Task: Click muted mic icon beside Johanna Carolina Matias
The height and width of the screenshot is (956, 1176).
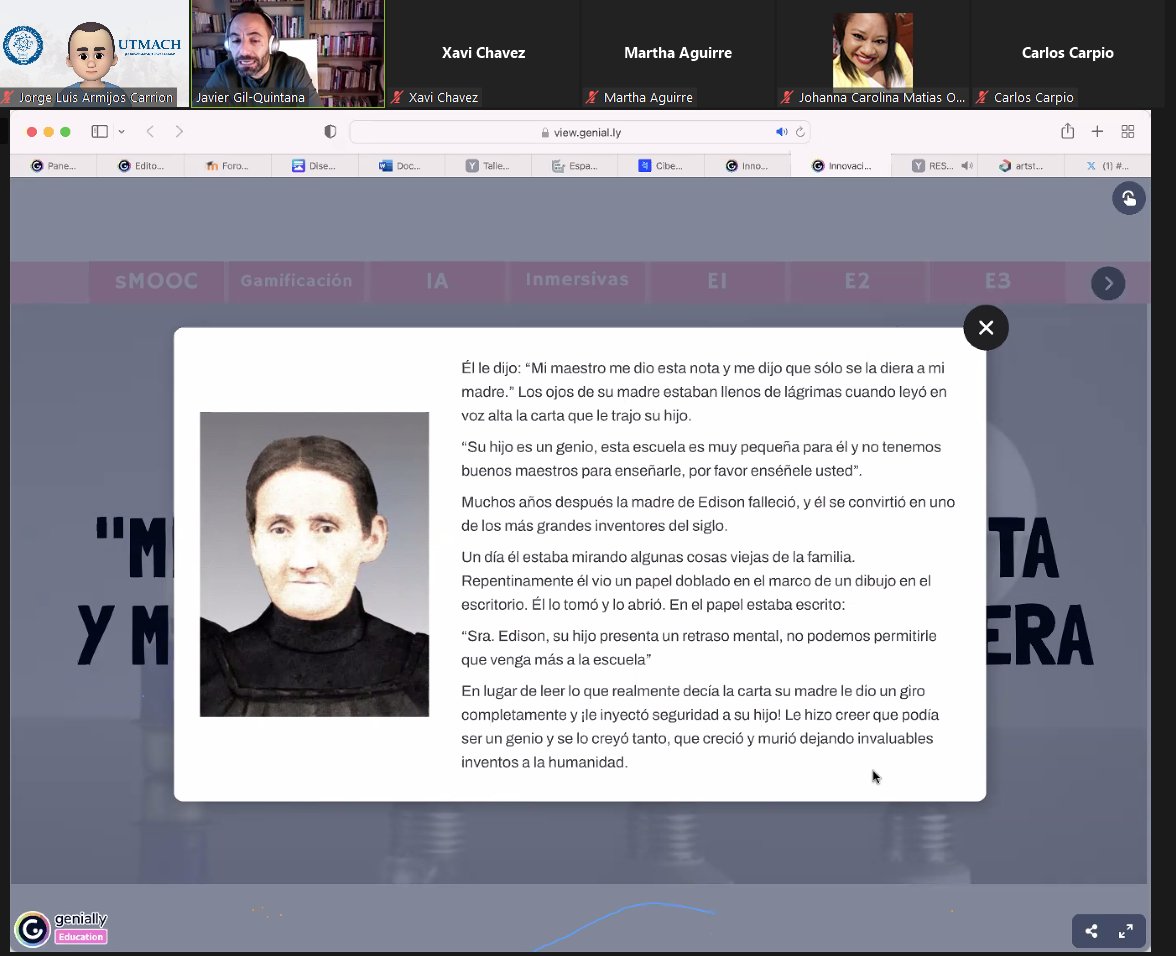Action: pos(787,97)
